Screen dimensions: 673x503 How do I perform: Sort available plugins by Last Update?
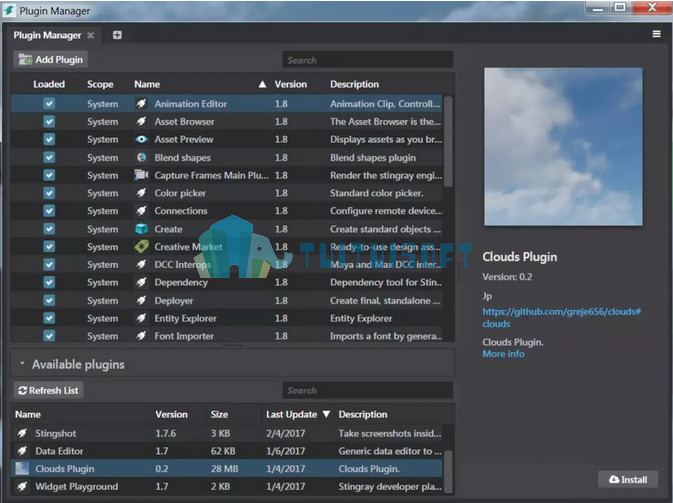point(291,414)
